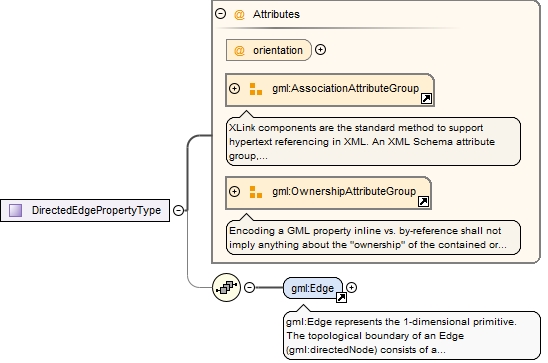Select the gml:Edge element node
The image size is (548, 363).
(313, 288)
